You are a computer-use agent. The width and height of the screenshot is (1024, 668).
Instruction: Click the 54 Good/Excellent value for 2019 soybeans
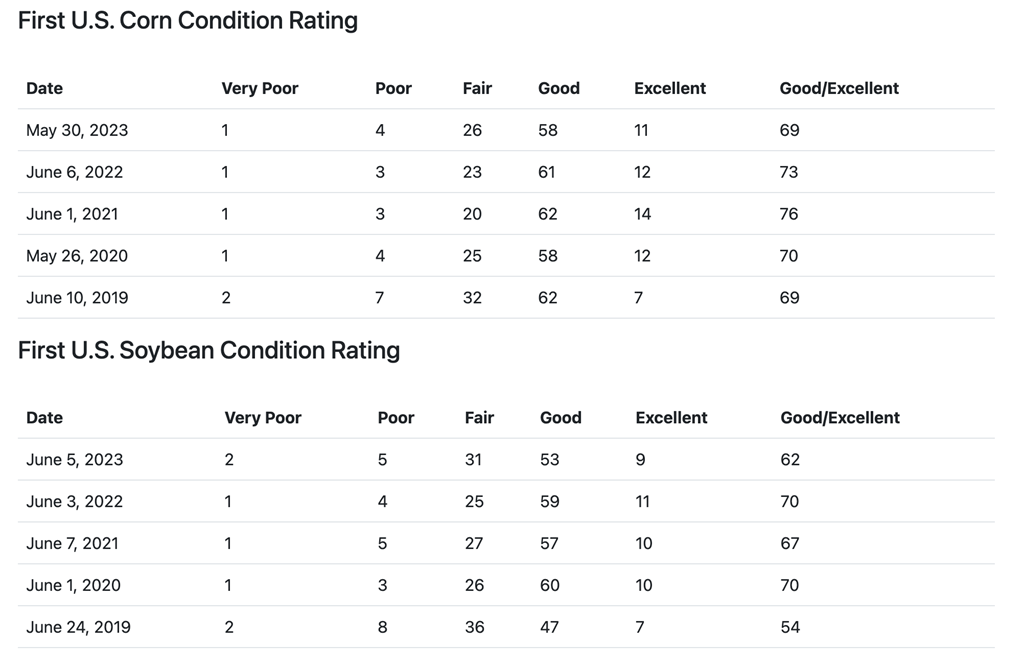790,628
